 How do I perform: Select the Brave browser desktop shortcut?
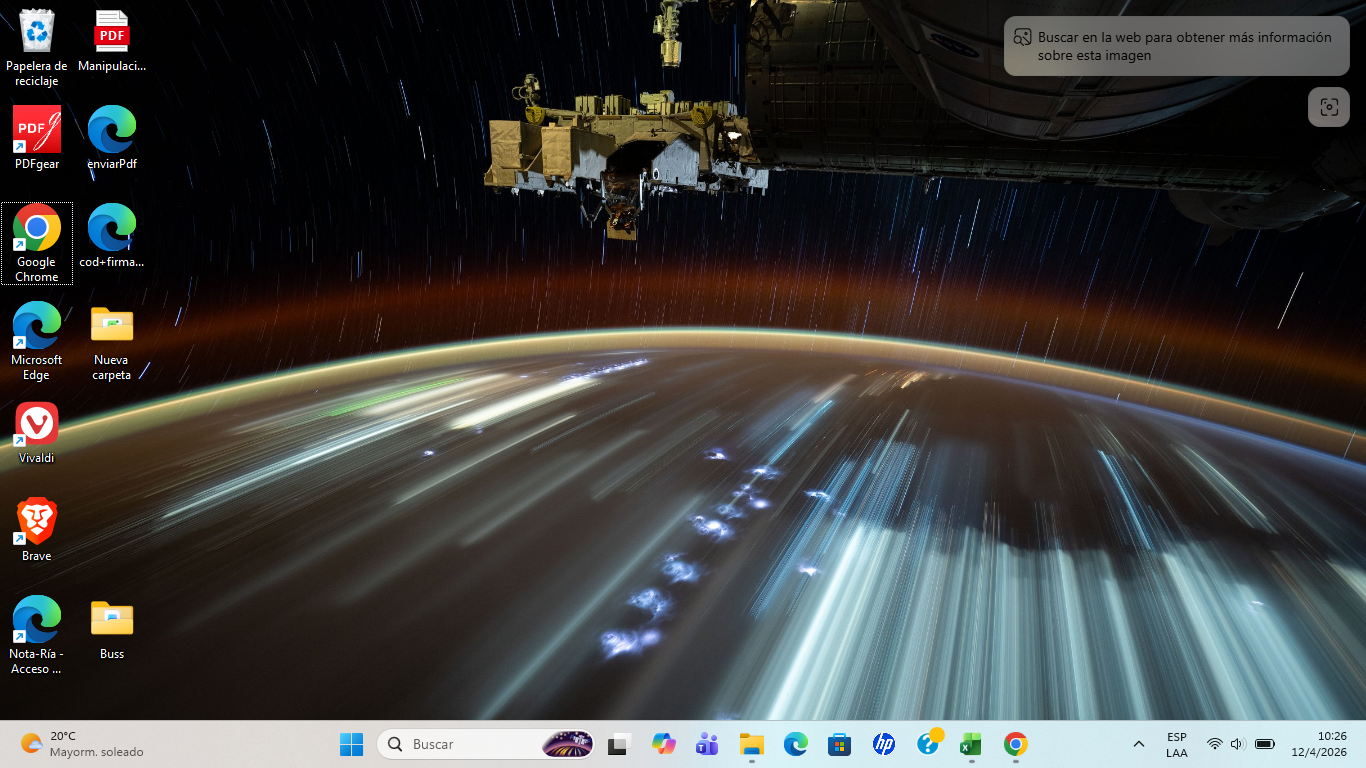(x=37, y=530)
